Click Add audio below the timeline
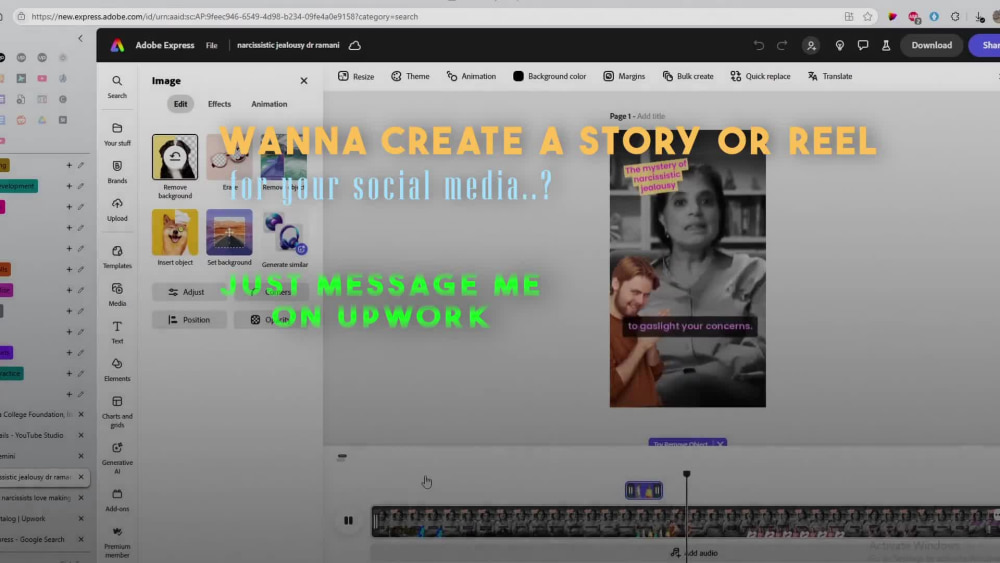This screenshot has height=563, width=1000. point(694,553)
